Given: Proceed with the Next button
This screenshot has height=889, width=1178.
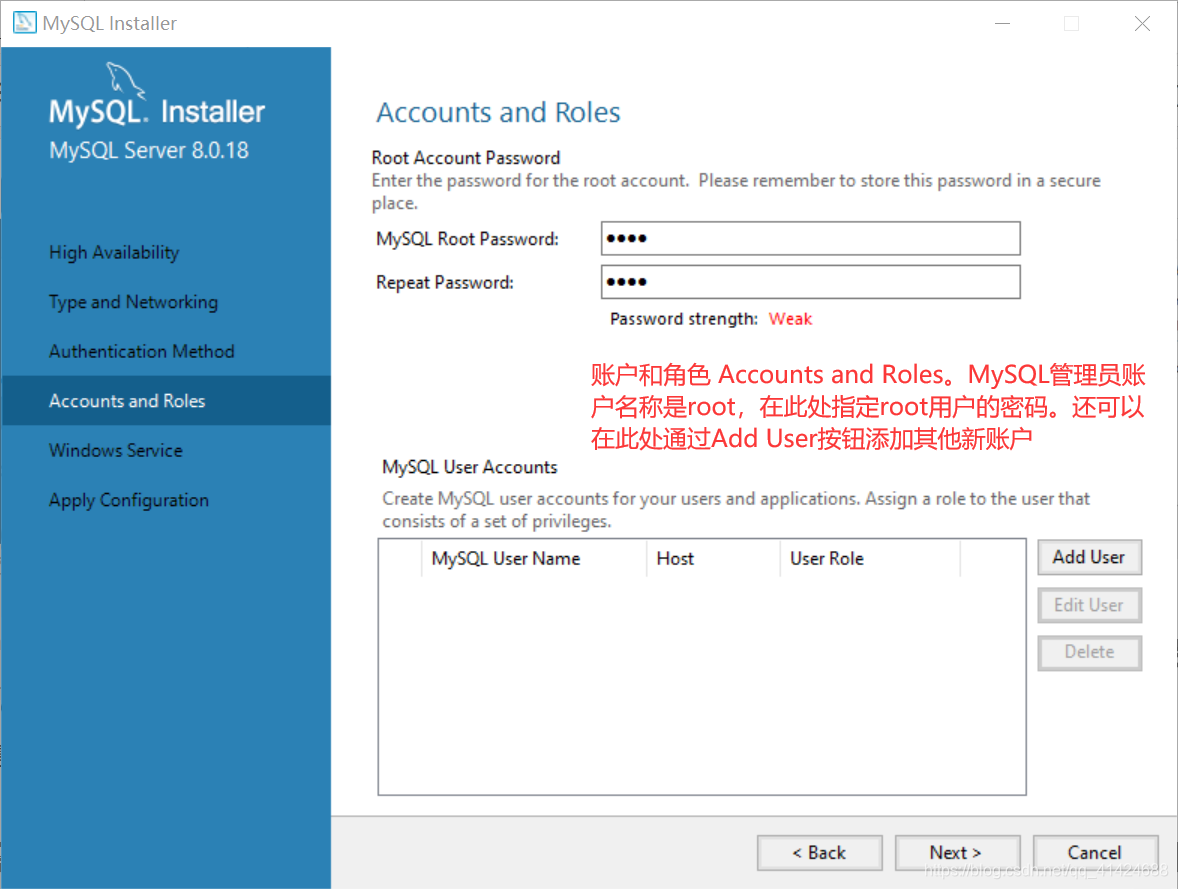Looking at the screenshot, I should 957,853.
